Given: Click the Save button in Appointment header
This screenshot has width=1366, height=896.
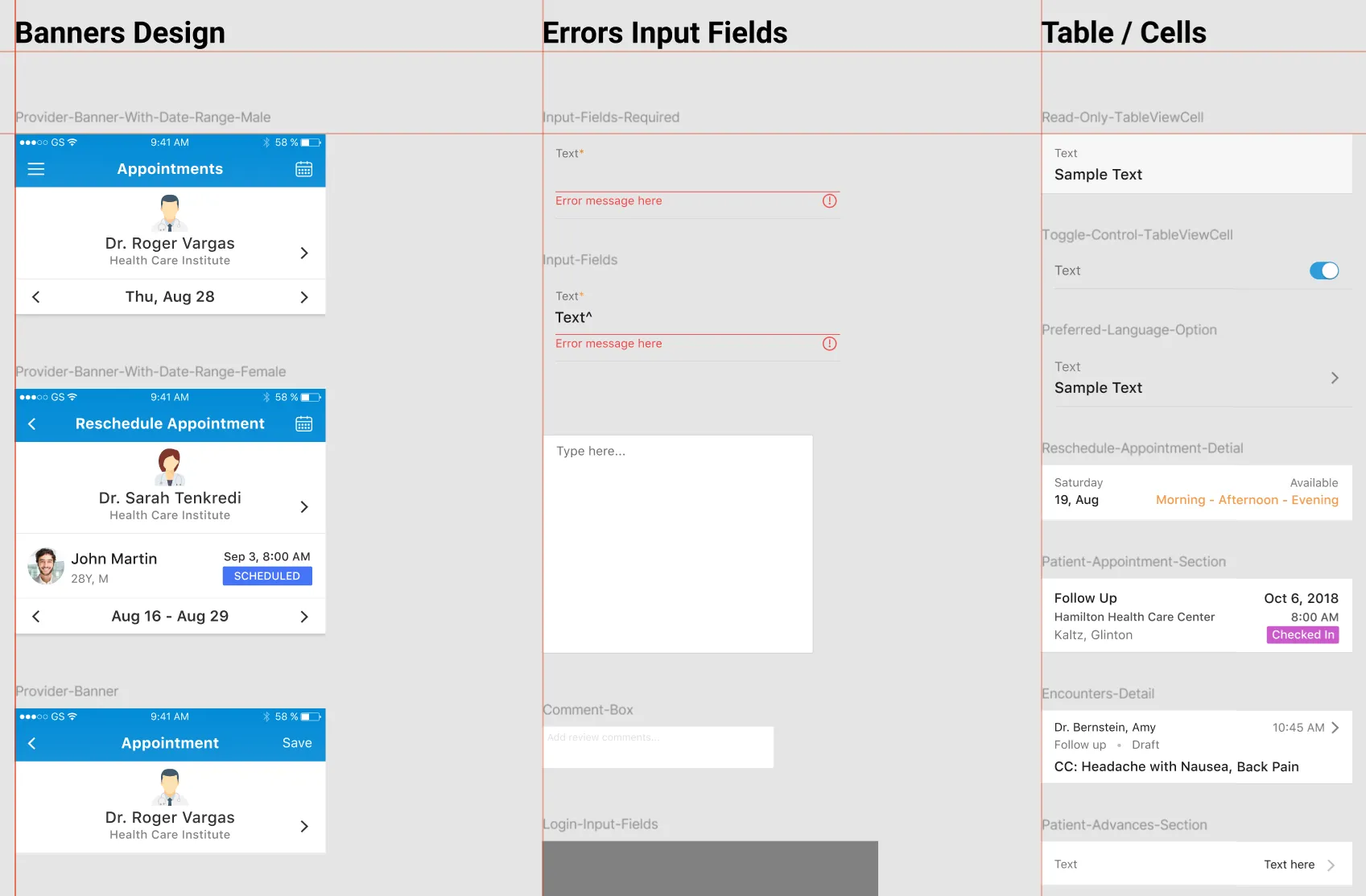Looking at the screenshot, I should pos(297,743).
